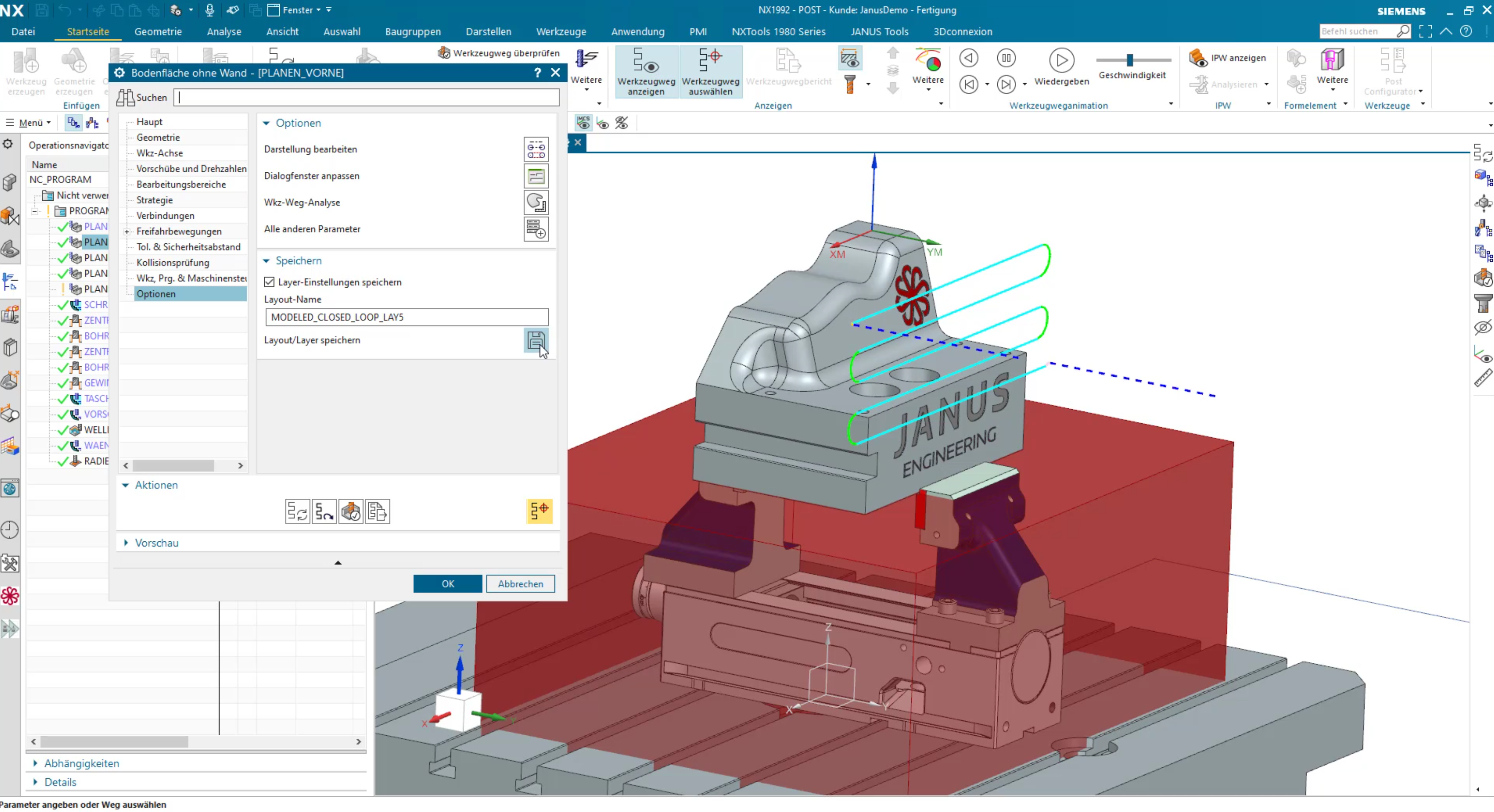Click the hide eye-slash icon on right toolbar

click(1483, 328)
